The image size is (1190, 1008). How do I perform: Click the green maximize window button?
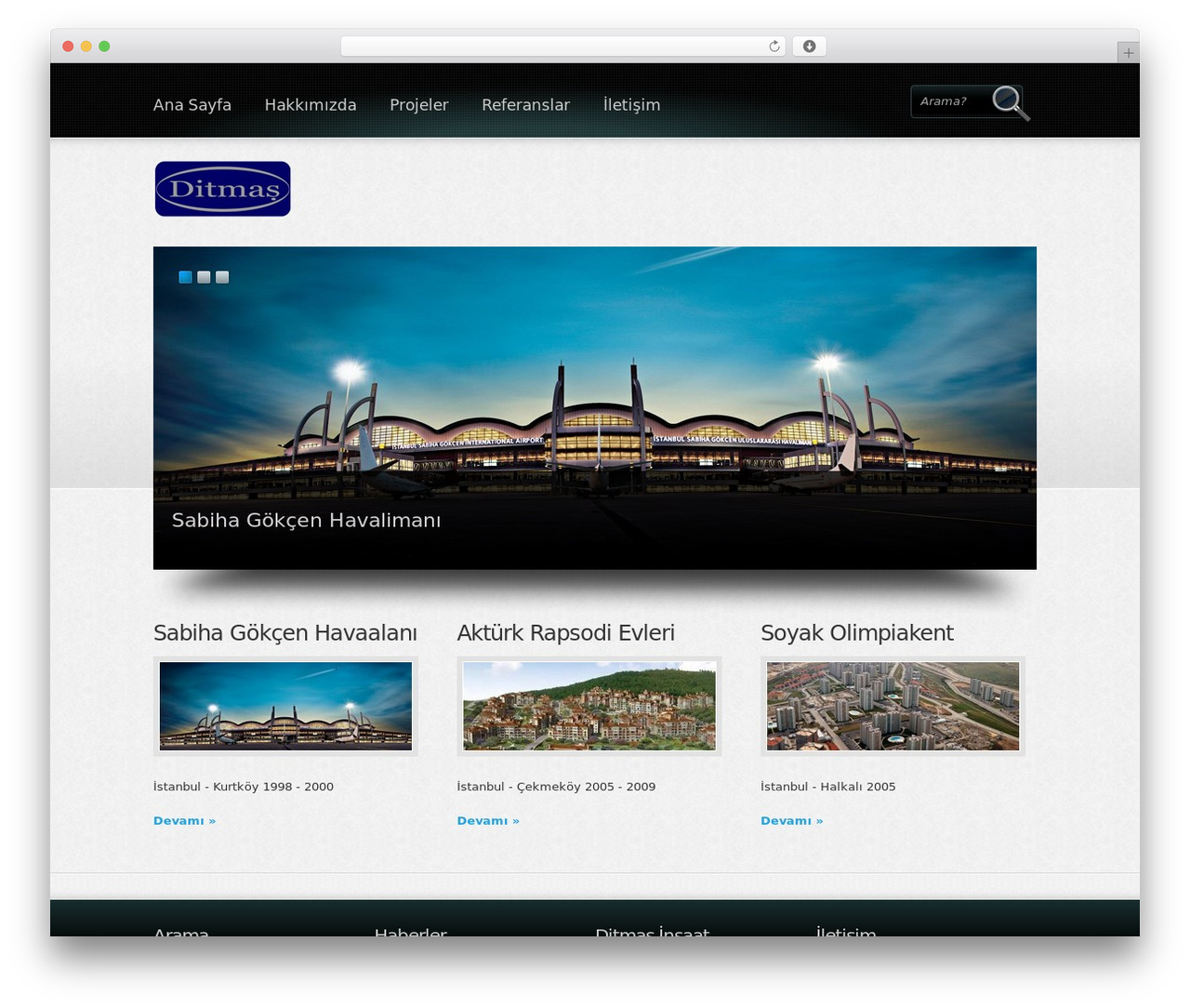tap(104, 46)
